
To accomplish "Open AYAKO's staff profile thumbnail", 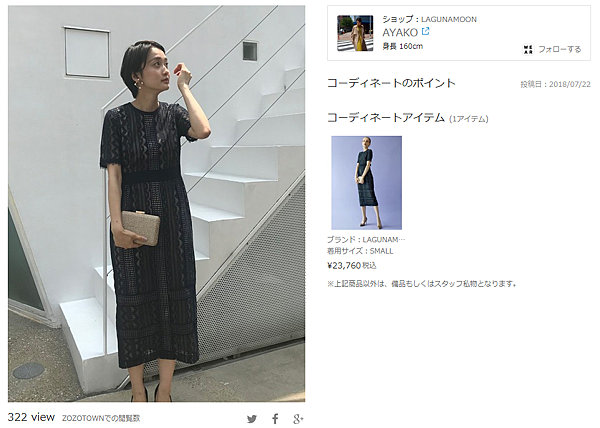I will point(355,33).
